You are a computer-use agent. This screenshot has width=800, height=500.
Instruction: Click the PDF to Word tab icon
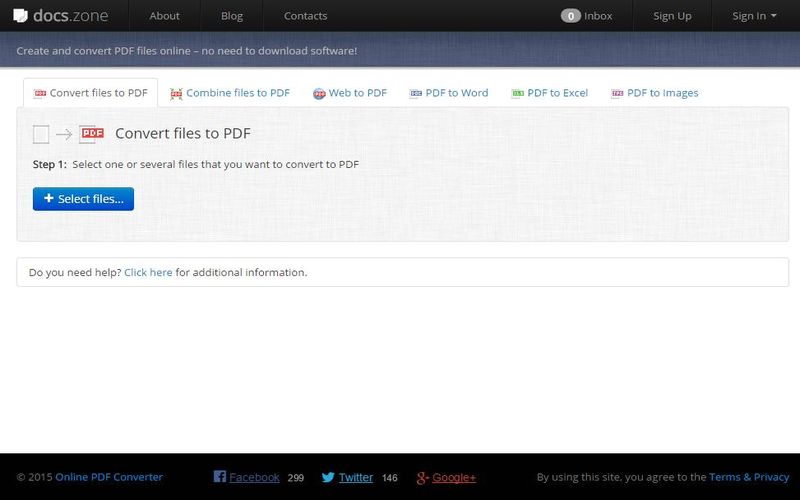click(416, 93)
